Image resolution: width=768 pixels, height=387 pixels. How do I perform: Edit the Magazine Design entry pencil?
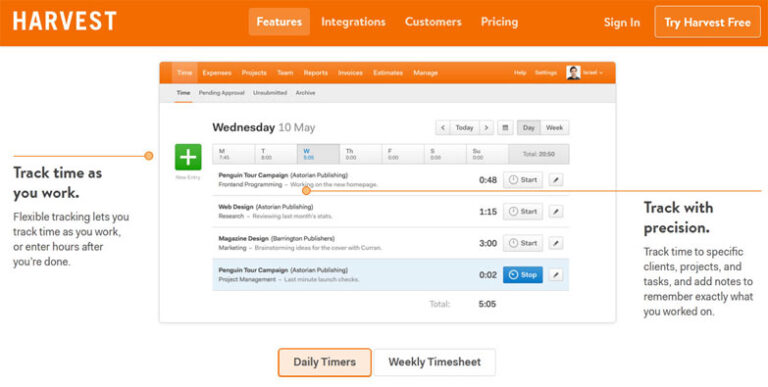(555, 243)
